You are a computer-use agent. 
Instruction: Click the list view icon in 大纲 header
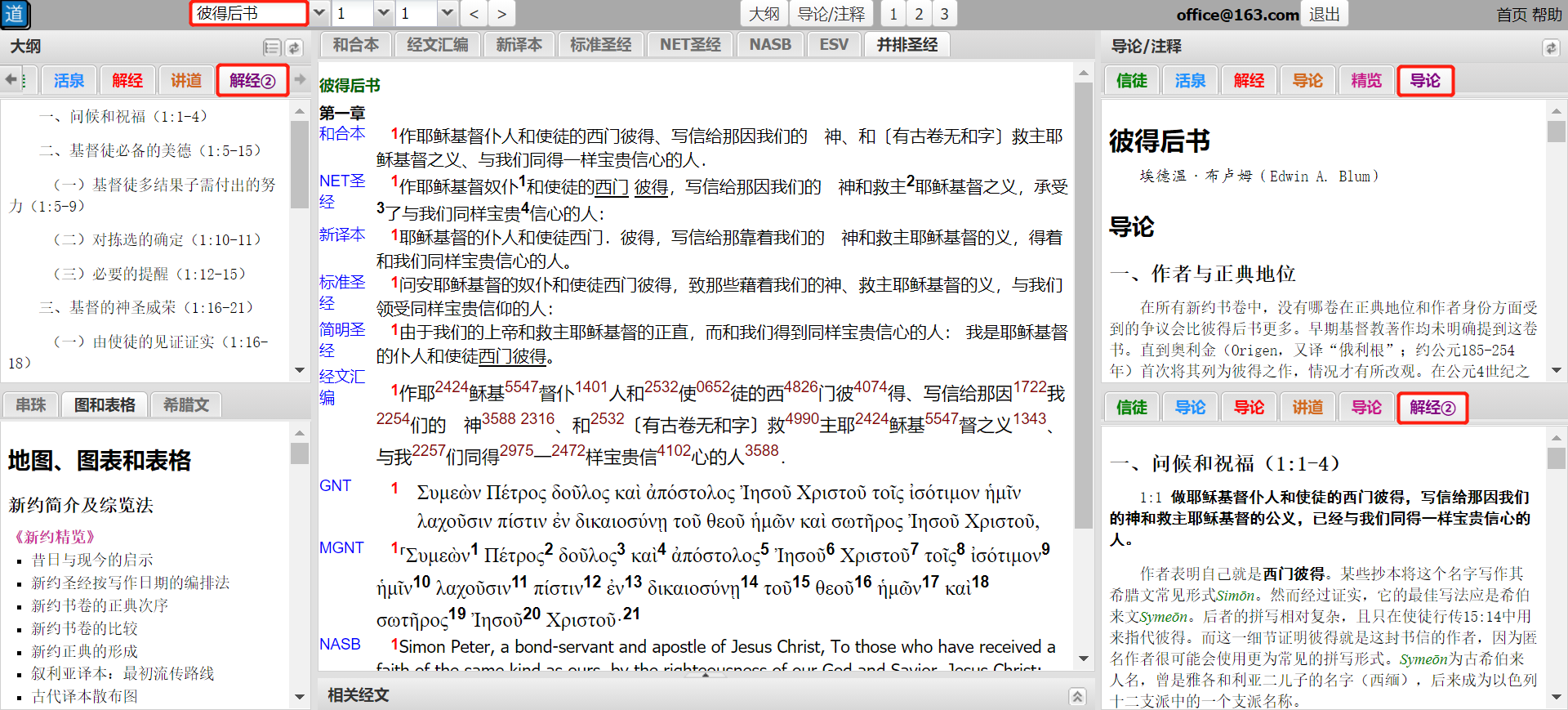click(272, 47)
